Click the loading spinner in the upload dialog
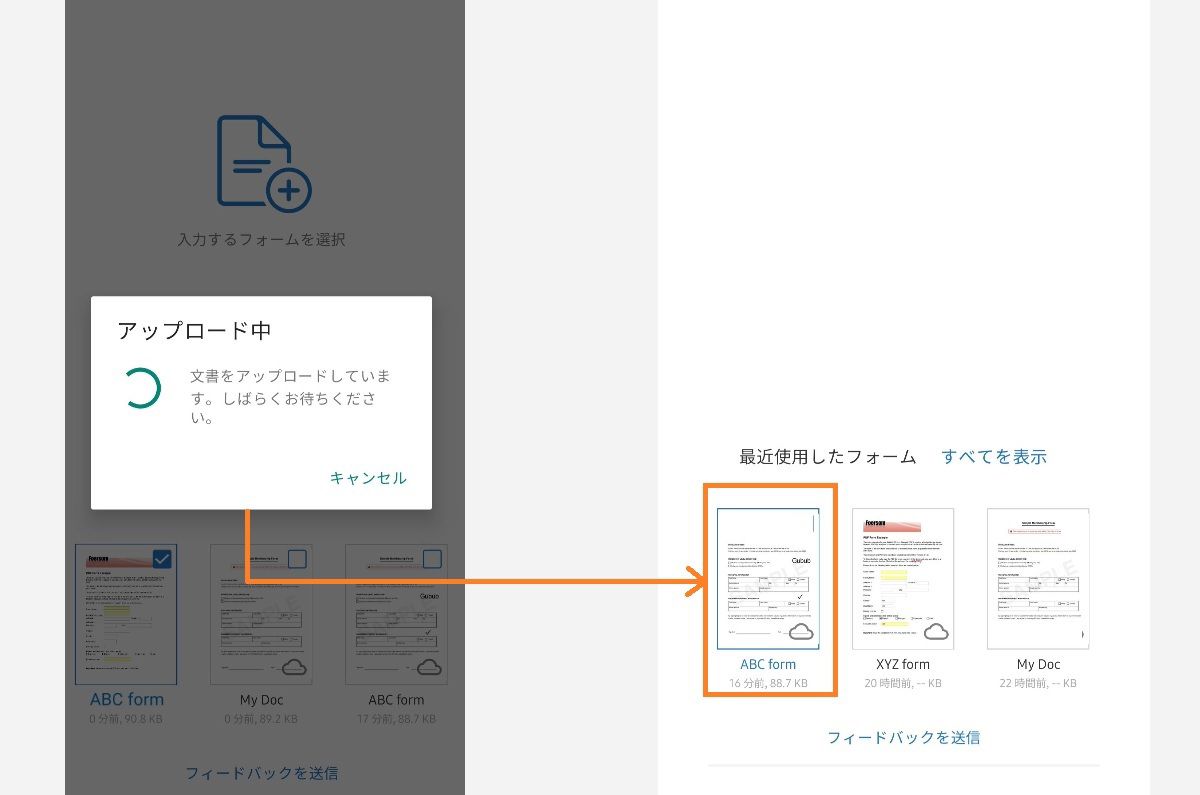 pyautogui.click(x=143, y=389)
